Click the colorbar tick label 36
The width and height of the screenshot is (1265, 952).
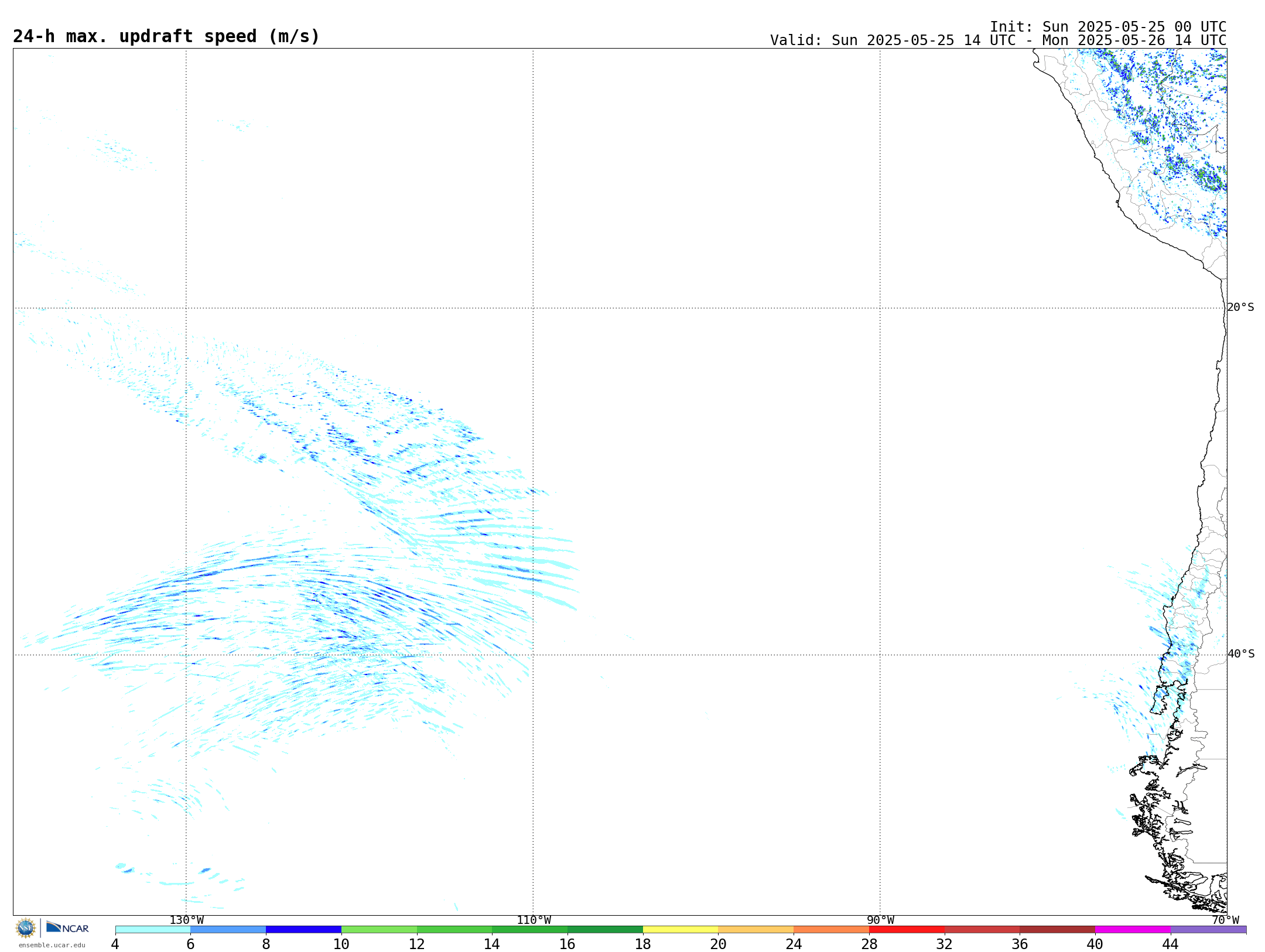click(1020, 944)
